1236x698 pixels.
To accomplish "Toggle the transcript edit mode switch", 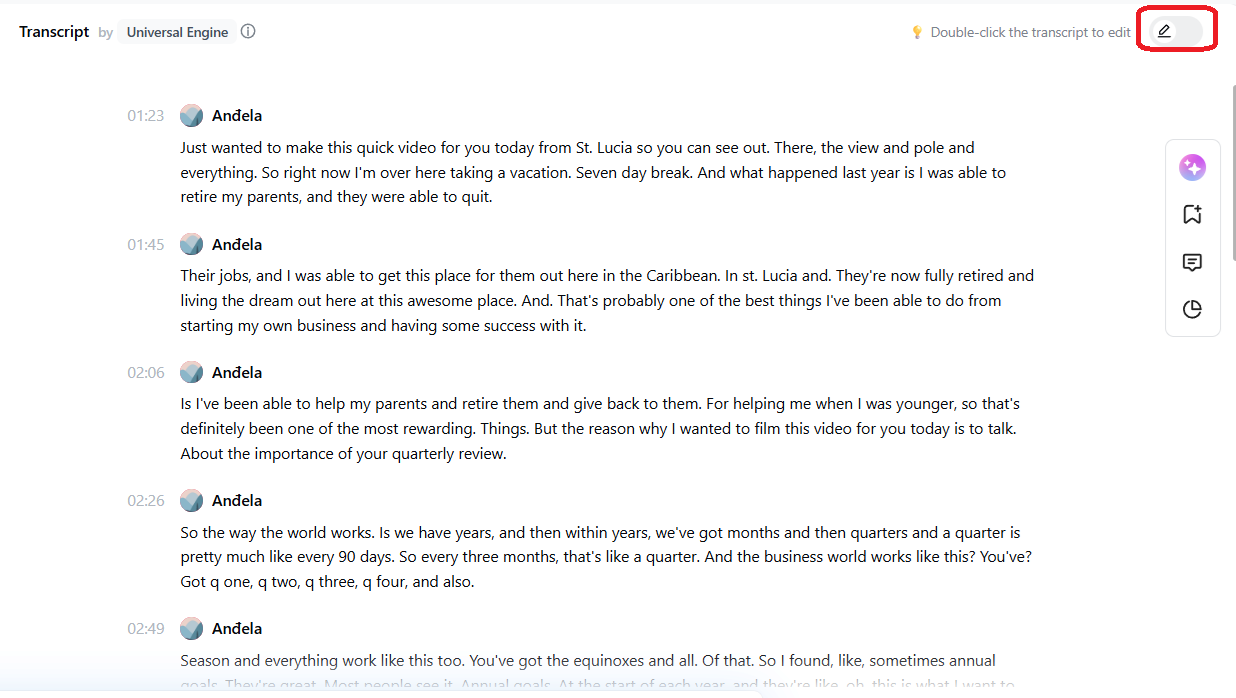I will pyautogui.click(x=1175, y=31).
